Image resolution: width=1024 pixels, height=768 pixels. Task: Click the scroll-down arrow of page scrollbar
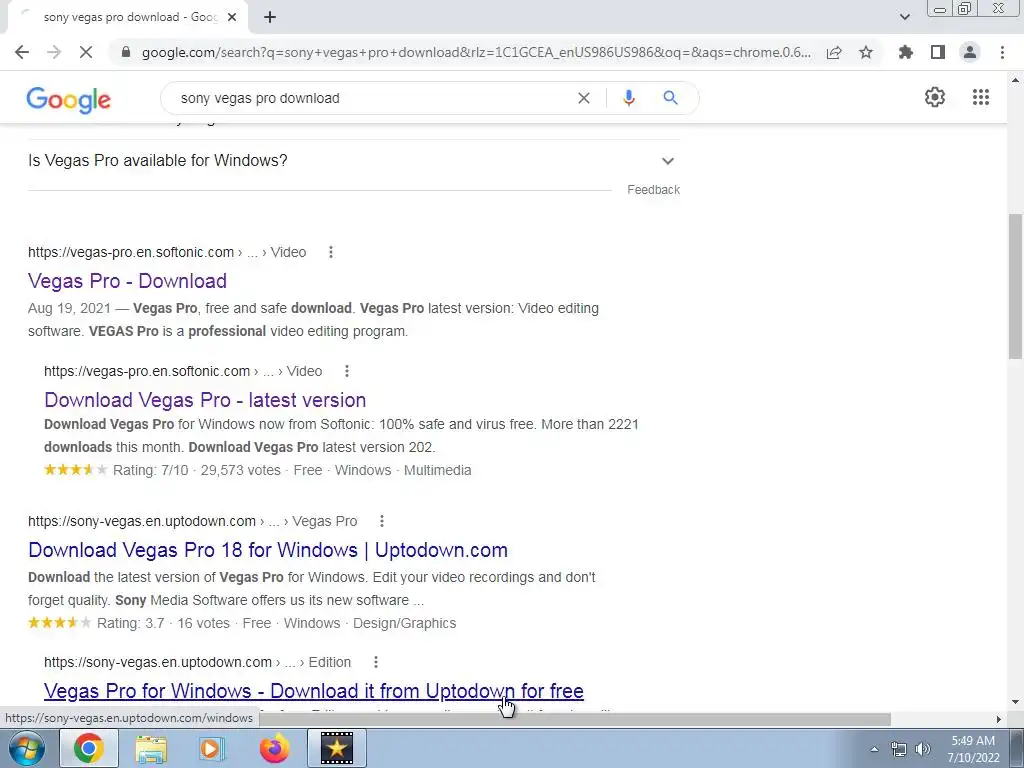click(x=1015, y=703)
